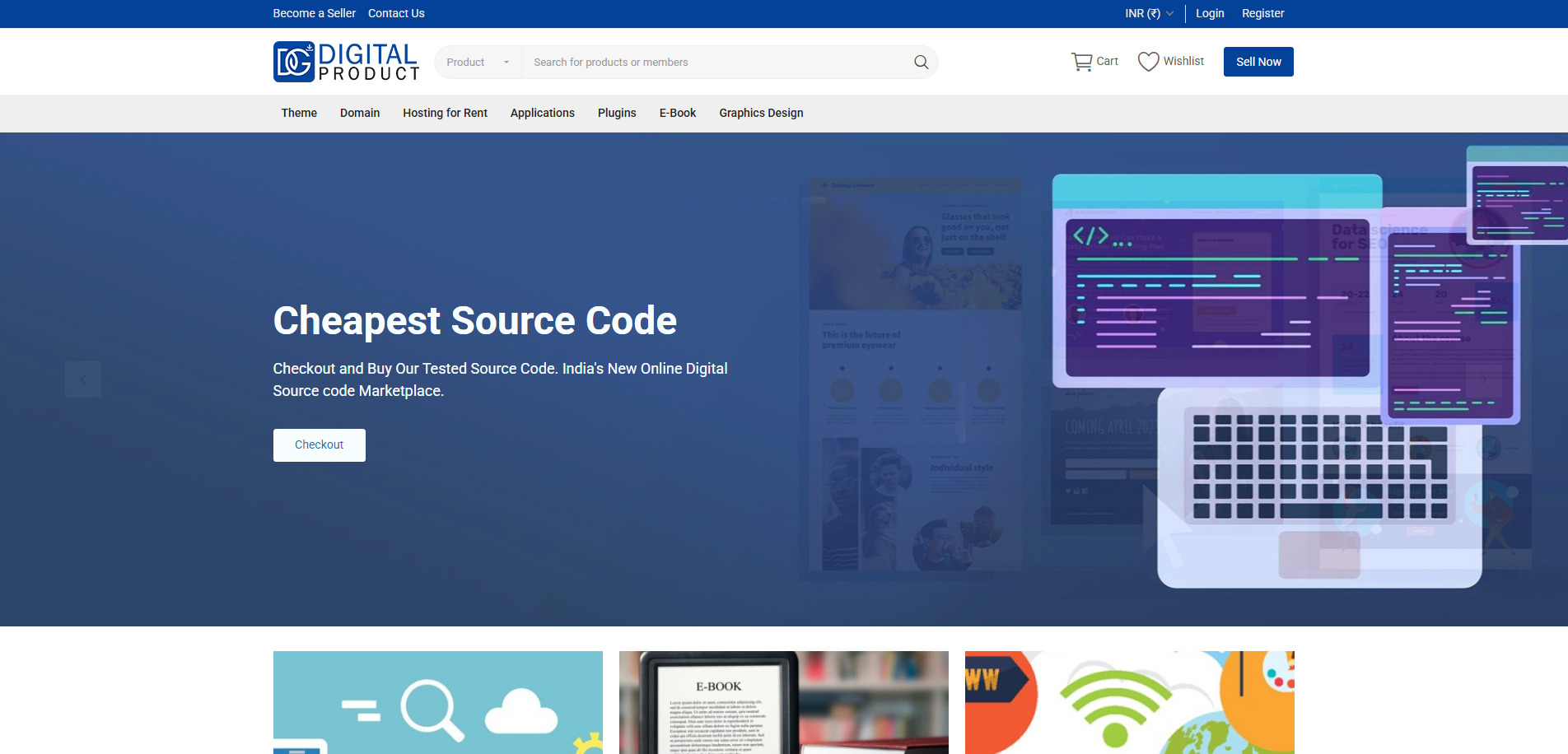This screenshot has width=1568, height=754.
Task: Select Hosting for Rent menu item
Action: tap(445, 113)
